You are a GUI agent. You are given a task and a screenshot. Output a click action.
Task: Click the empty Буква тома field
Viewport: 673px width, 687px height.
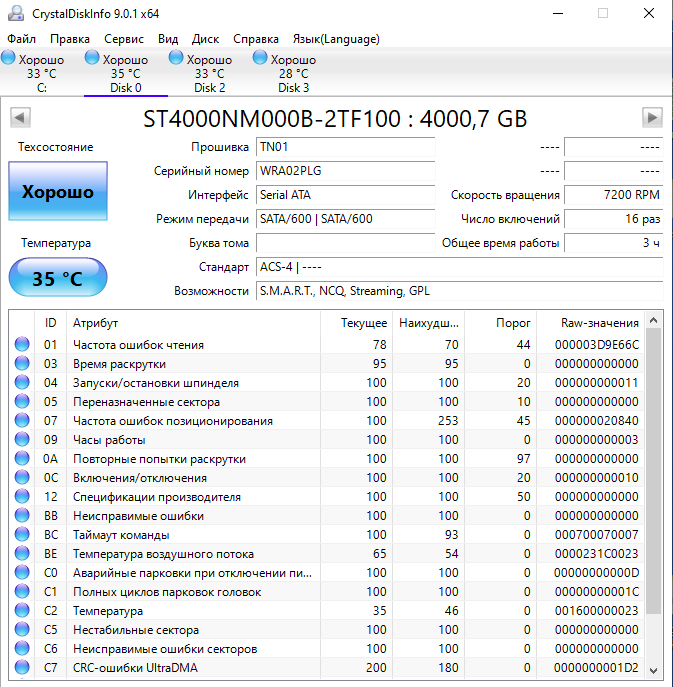click(x=345, y=243)
